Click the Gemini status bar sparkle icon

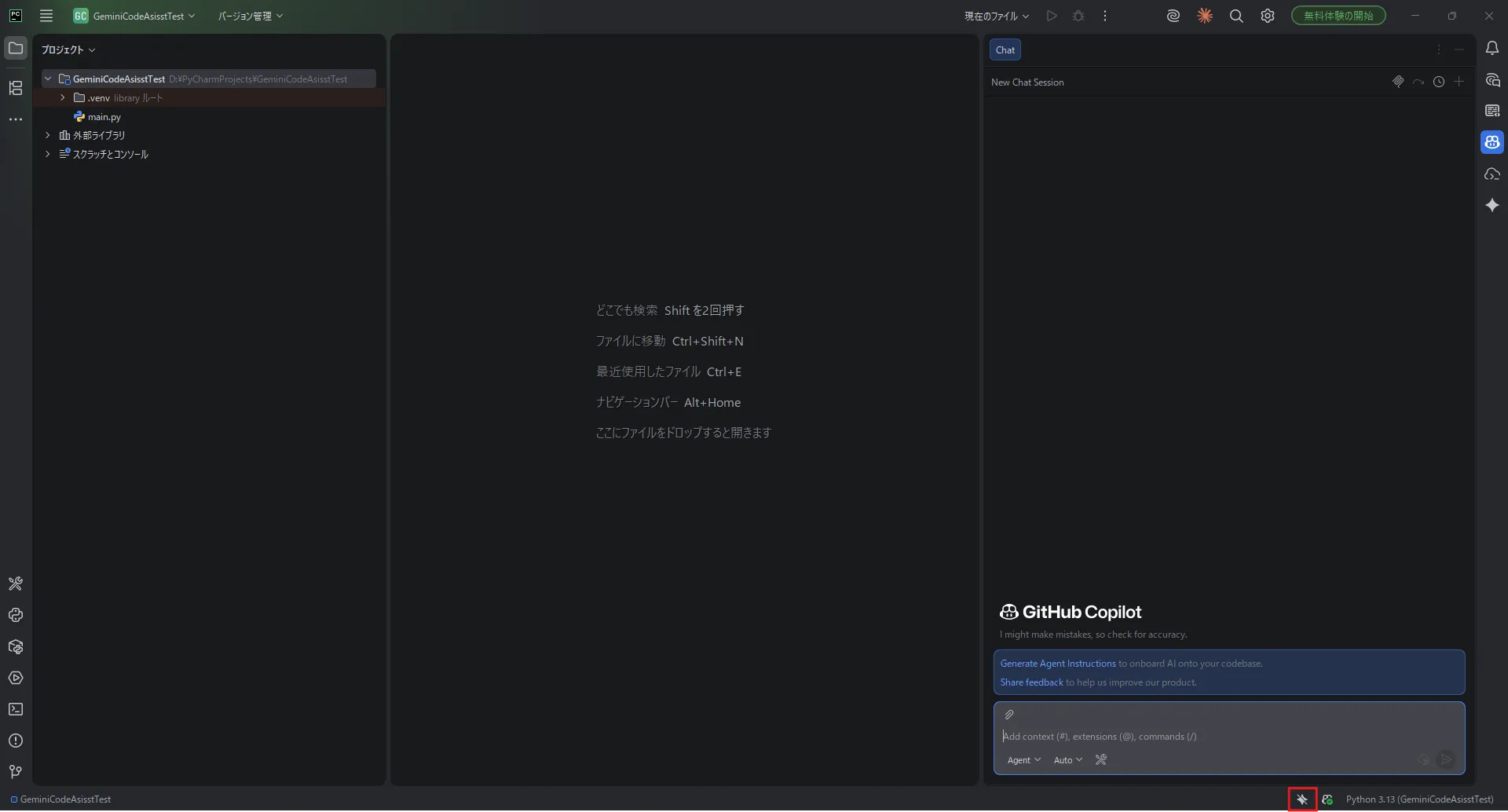1302,800
